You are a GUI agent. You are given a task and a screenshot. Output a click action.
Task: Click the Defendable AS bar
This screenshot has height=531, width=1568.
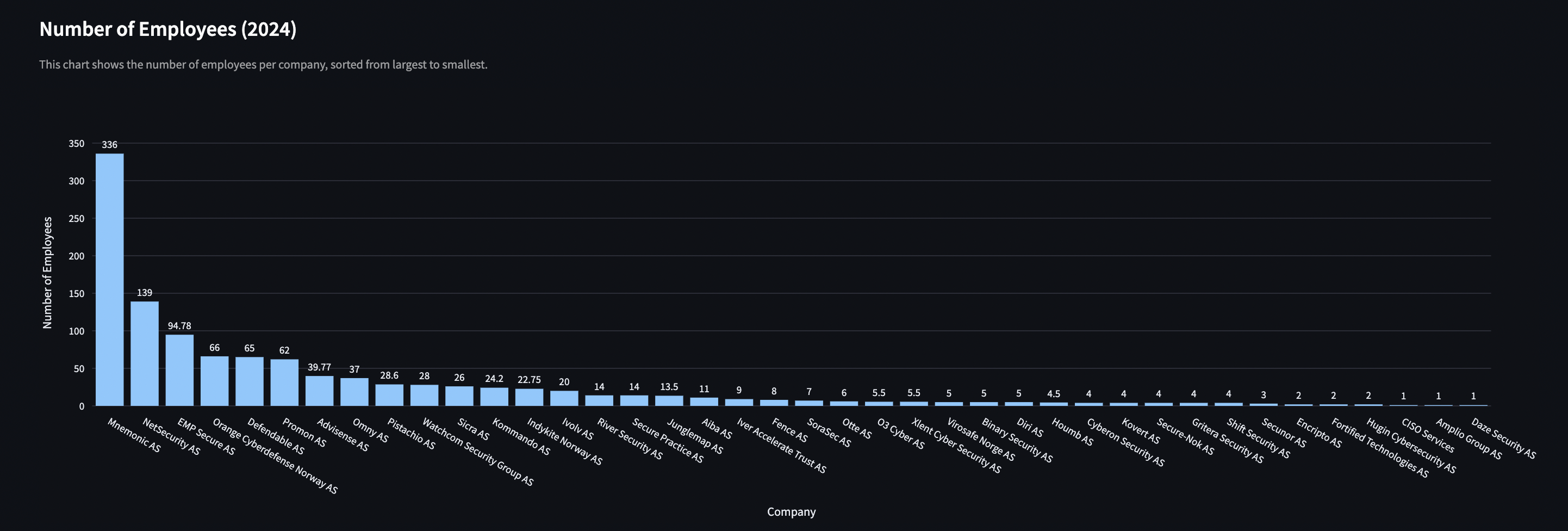click(x=250, y=382)
